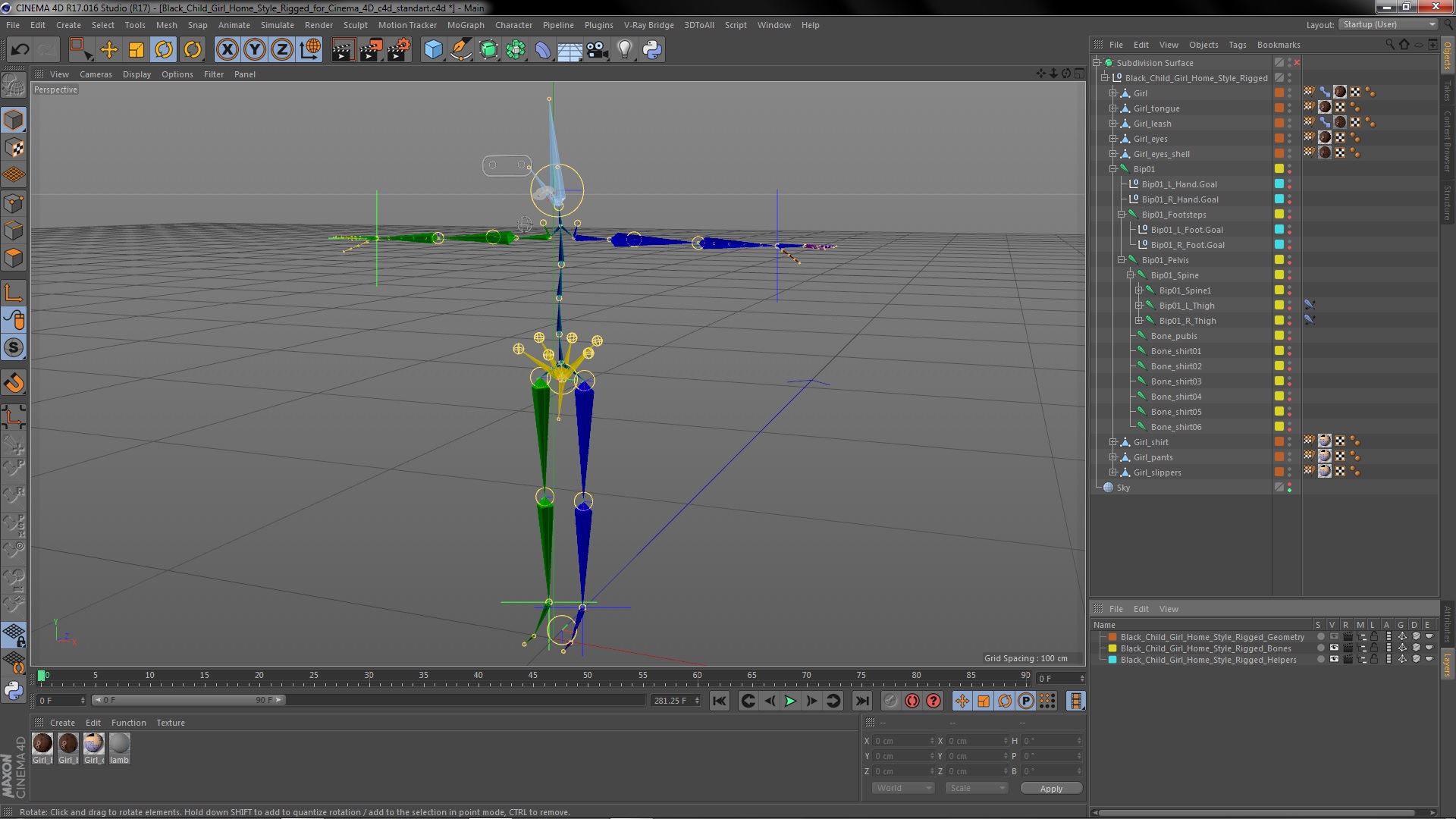Expand the Girl object node
The width and height of the screenshot is (1456, 819).
pos(1113,93)
